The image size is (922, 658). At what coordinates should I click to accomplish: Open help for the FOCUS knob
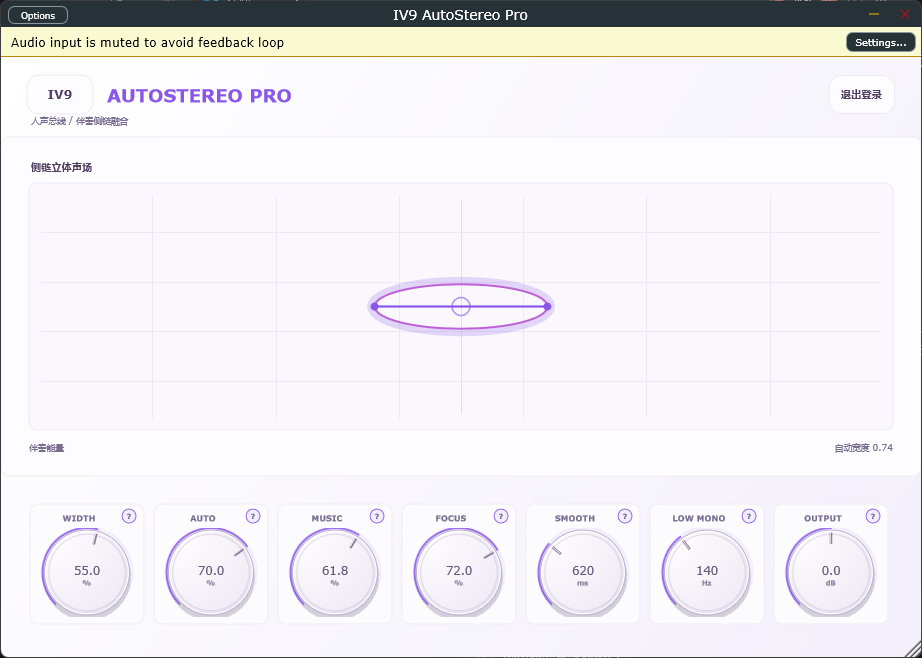(x=501, y=516)
